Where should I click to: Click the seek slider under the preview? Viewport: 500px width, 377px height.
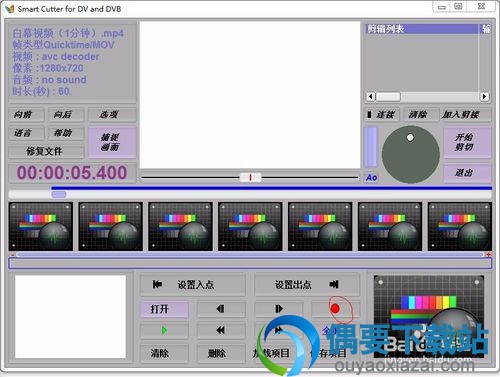click(250, 177)
